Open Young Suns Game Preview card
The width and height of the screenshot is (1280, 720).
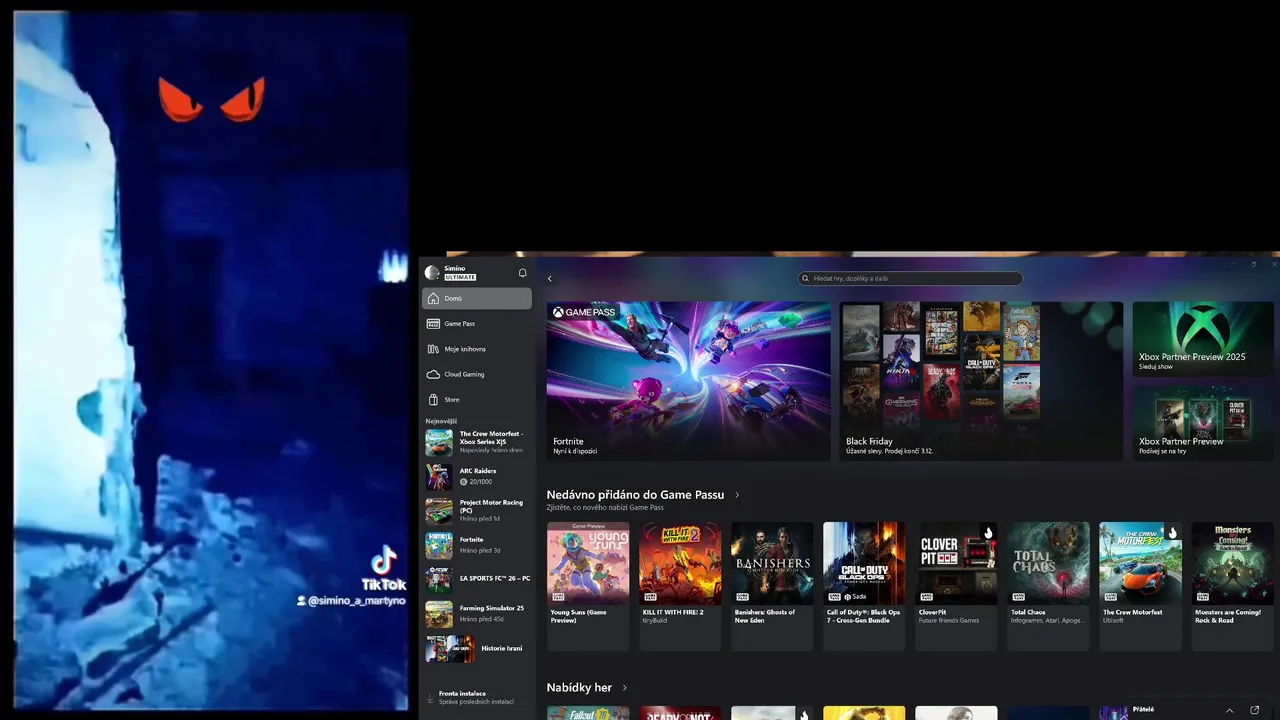pyautogui.click(x=588, y=586)
